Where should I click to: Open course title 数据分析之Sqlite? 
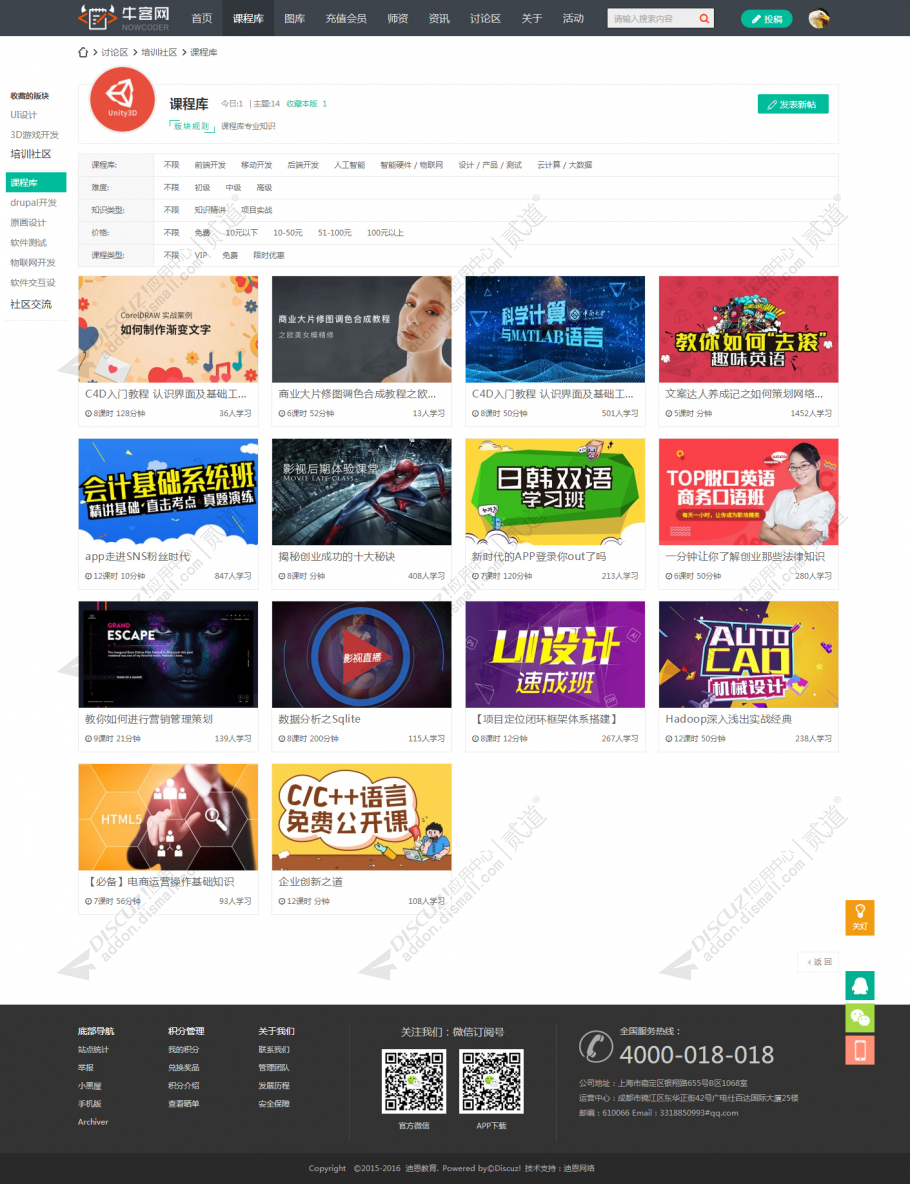point(319,719)
